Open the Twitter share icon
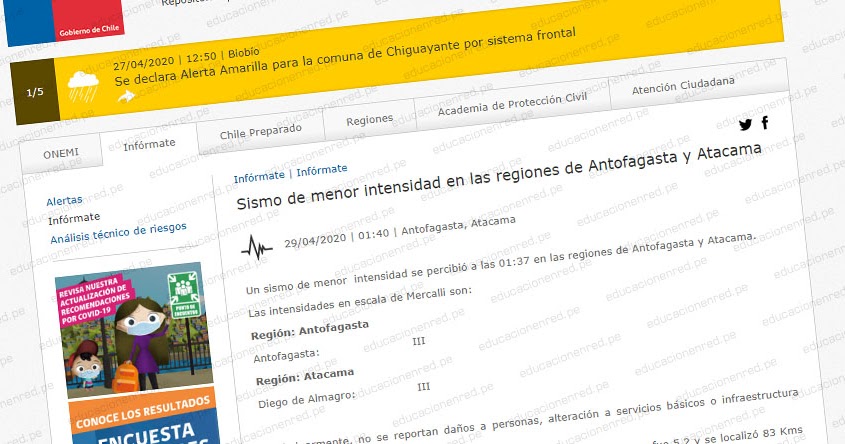Viewport: 845px width, 444px height. [x=745, y=125]
